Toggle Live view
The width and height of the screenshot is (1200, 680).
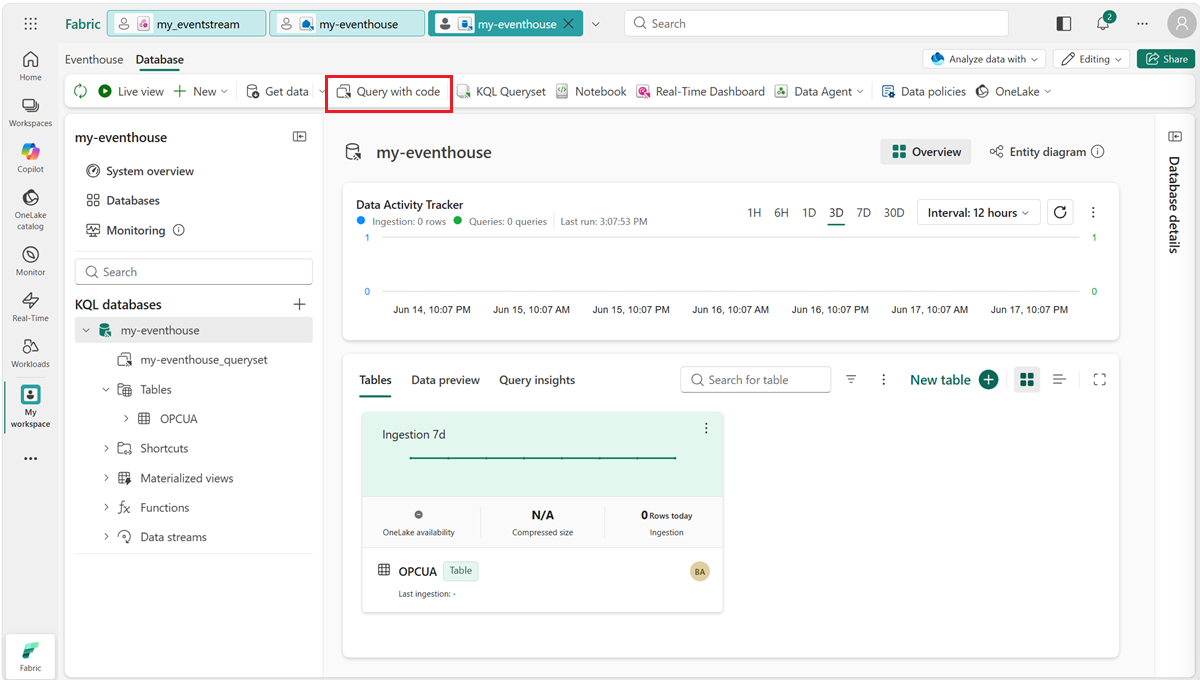pyautogui.click(x=131, y=91)
